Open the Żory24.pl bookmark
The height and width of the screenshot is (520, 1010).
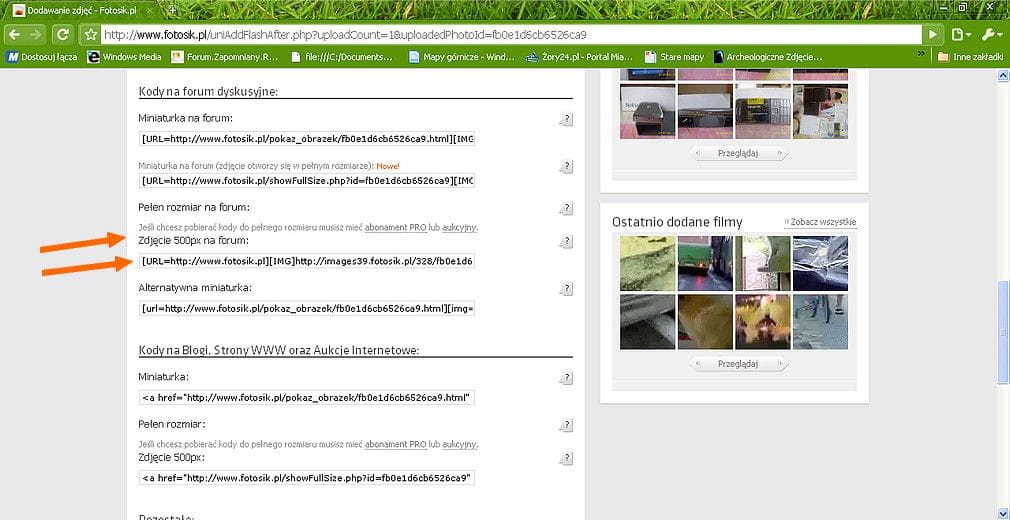[x=579, y=57]
